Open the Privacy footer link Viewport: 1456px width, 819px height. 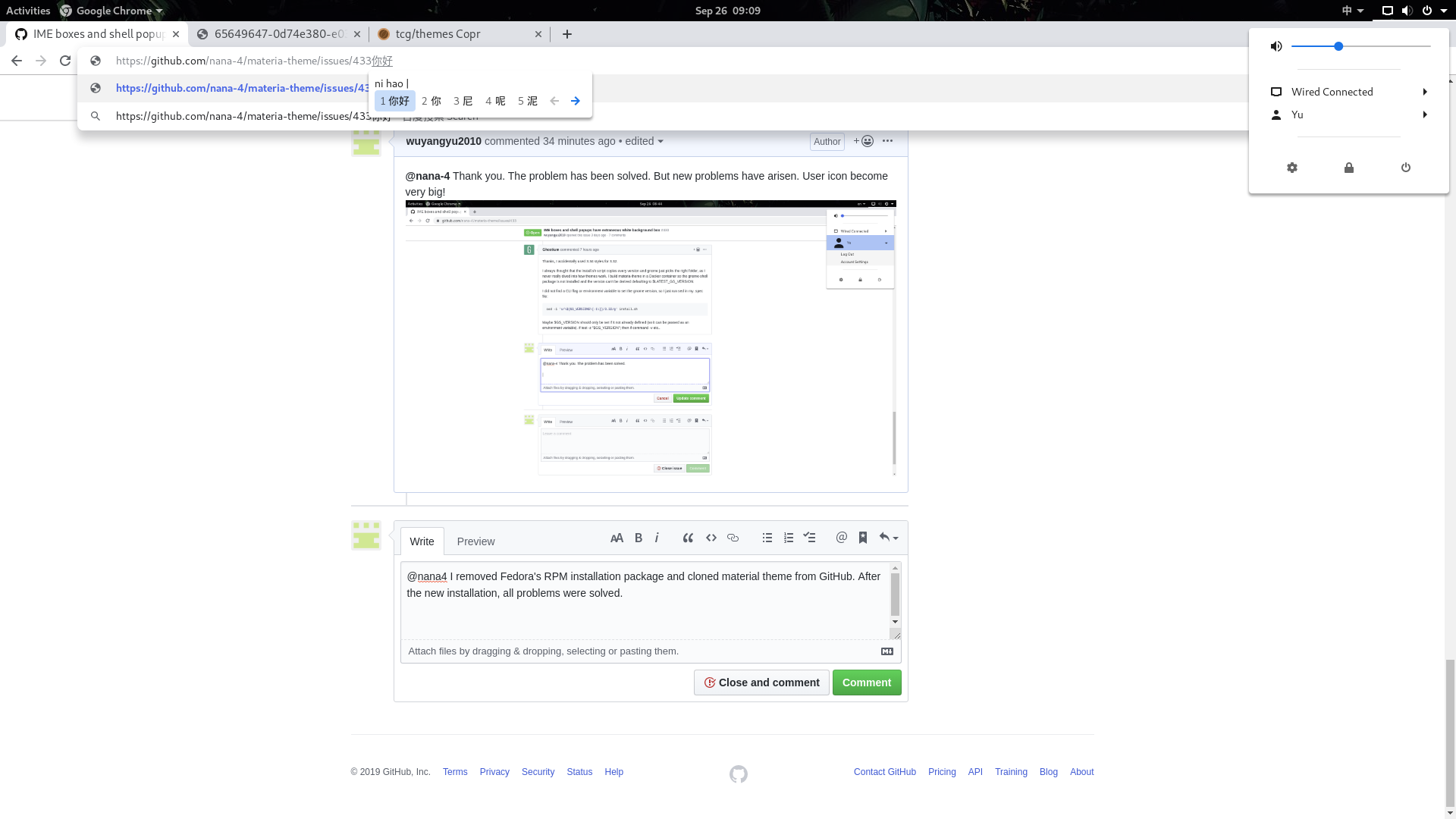coord(494,772)
